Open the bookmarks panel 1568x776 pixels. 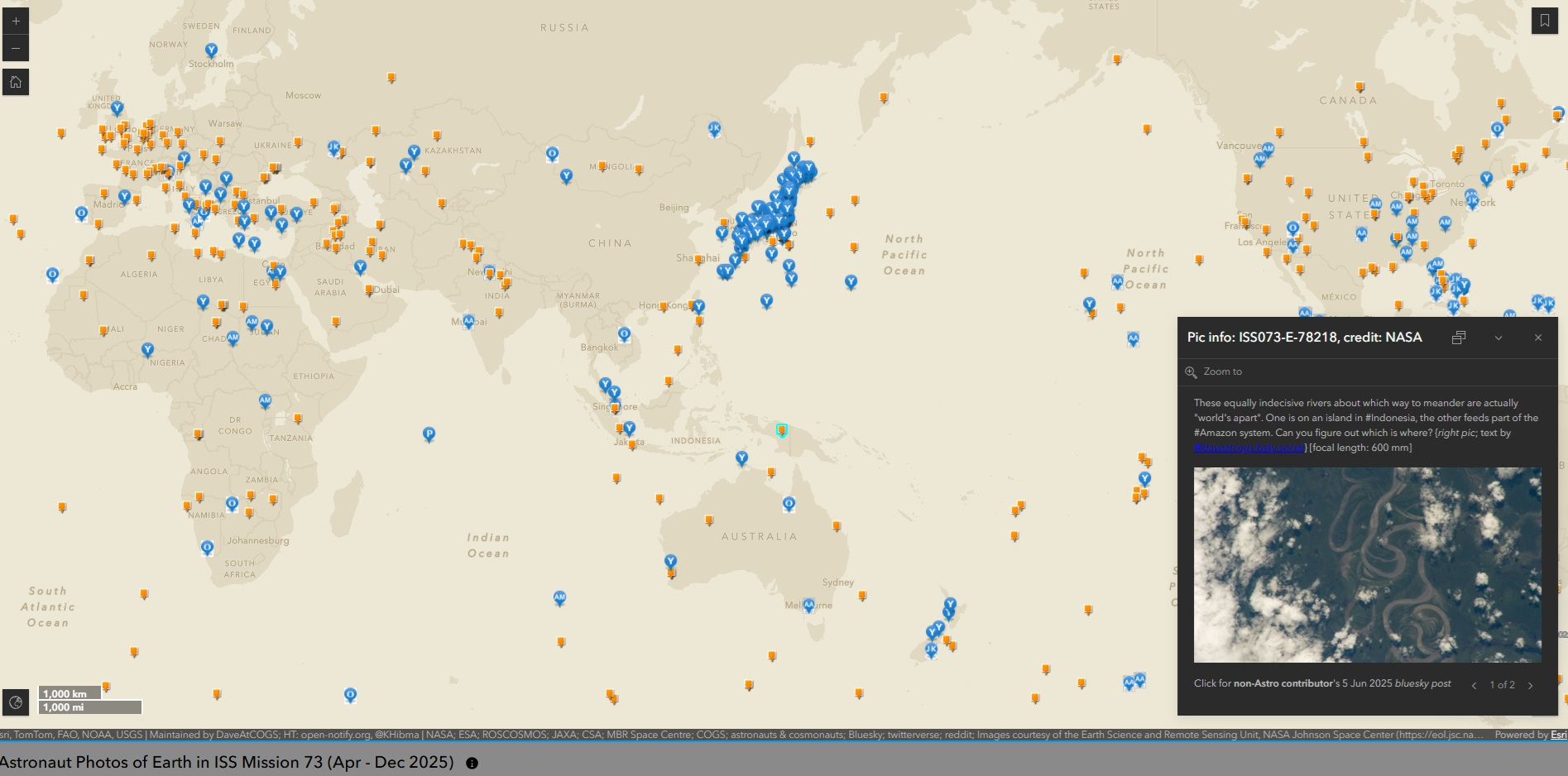point(1544,22)
